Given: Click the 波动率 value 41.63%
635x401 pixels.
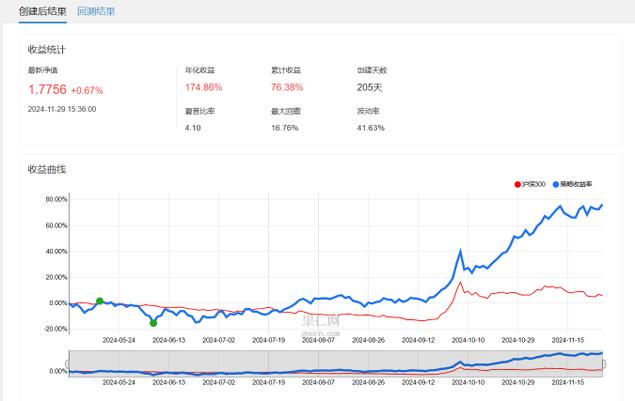Looking at the screenshot, I should 371,128.
